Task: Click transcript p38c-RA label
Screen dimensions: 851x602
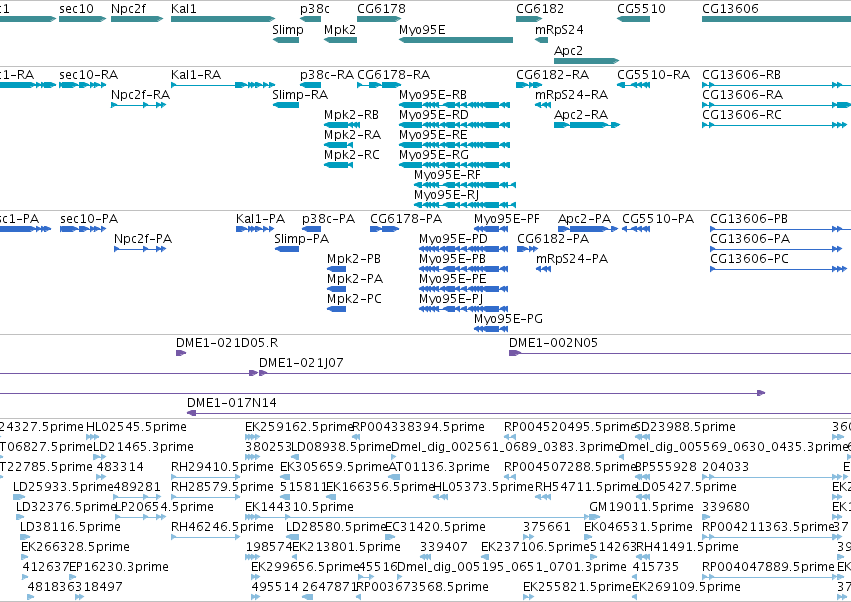Action: tap(327, 75)
